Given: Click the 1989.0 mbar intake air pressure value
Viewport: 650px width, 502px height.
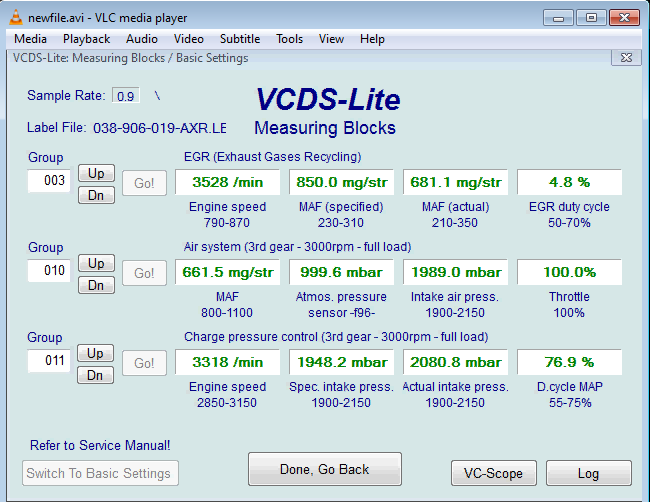Looking at the screenshot, I should coord(455,272).
